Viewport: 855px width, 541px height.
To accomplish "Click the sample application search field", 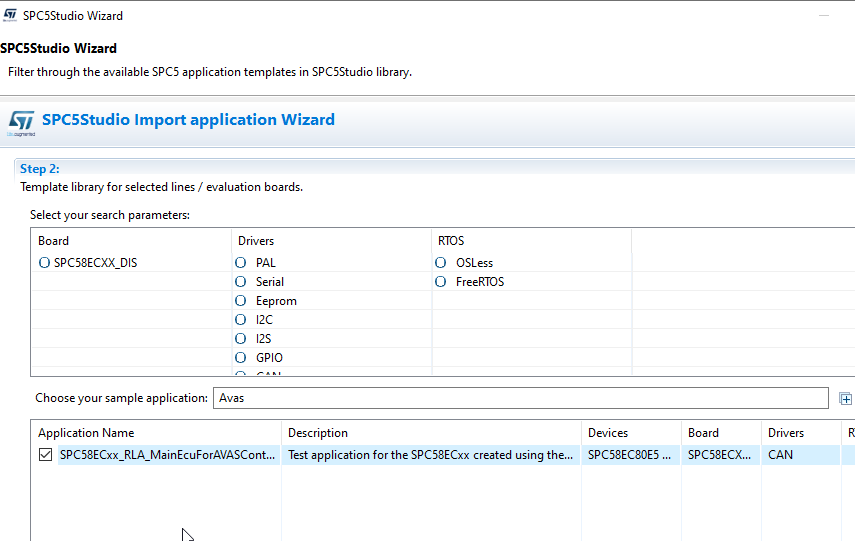I will click(521, 398).
